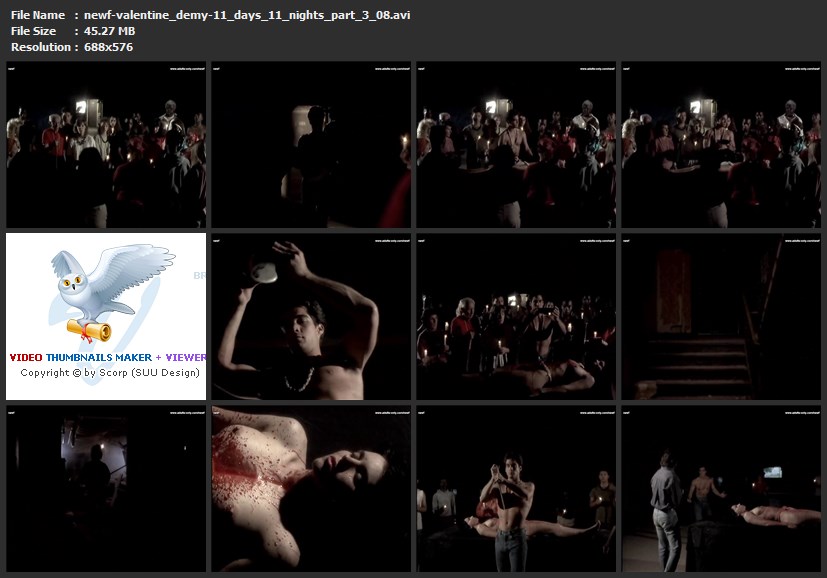Open the lone dark silhouette thumbnail
Image resolution: width=827 pixels, height=578 pixels.
click(311, 144)
